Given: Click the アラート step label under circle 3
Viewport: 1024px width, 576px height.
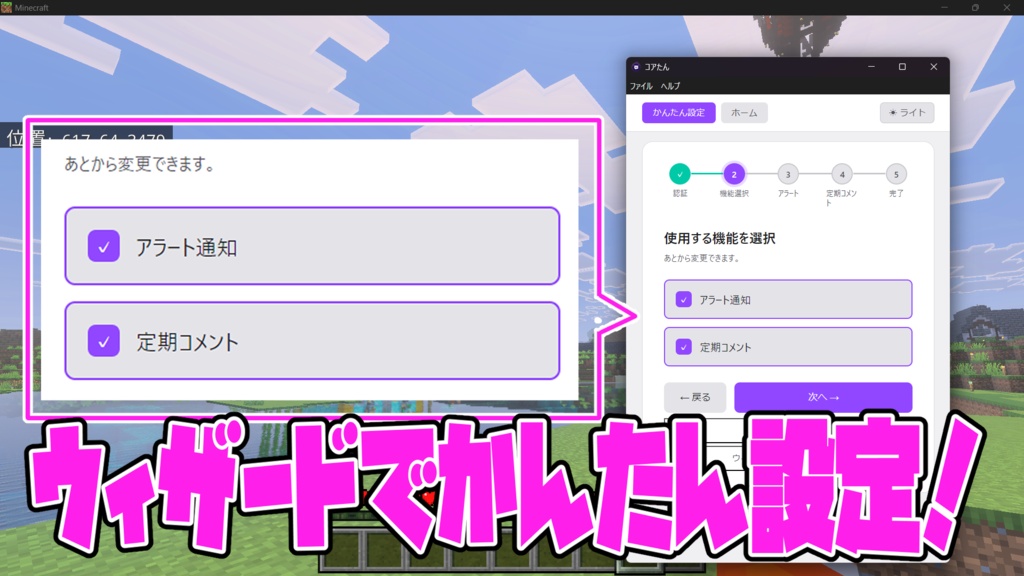Looking at the screenshot, I should (788, 194).
